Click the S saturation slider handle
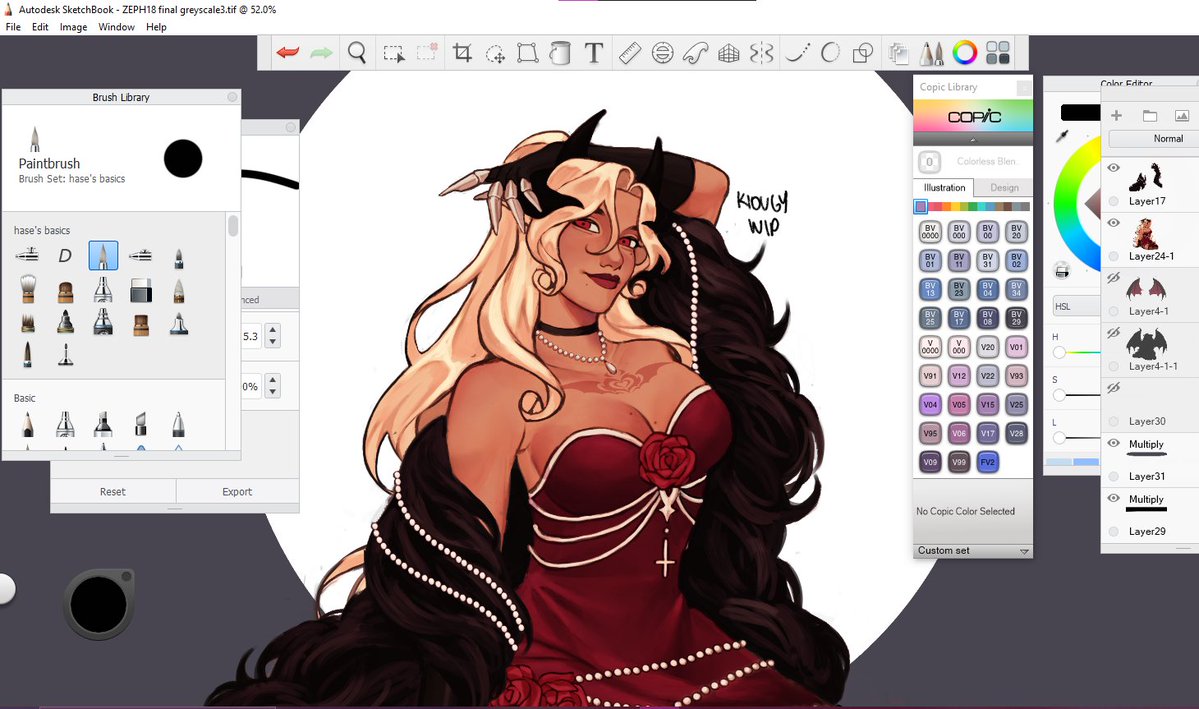The height and width of the screenshot is (709, 1199). 1059,395
